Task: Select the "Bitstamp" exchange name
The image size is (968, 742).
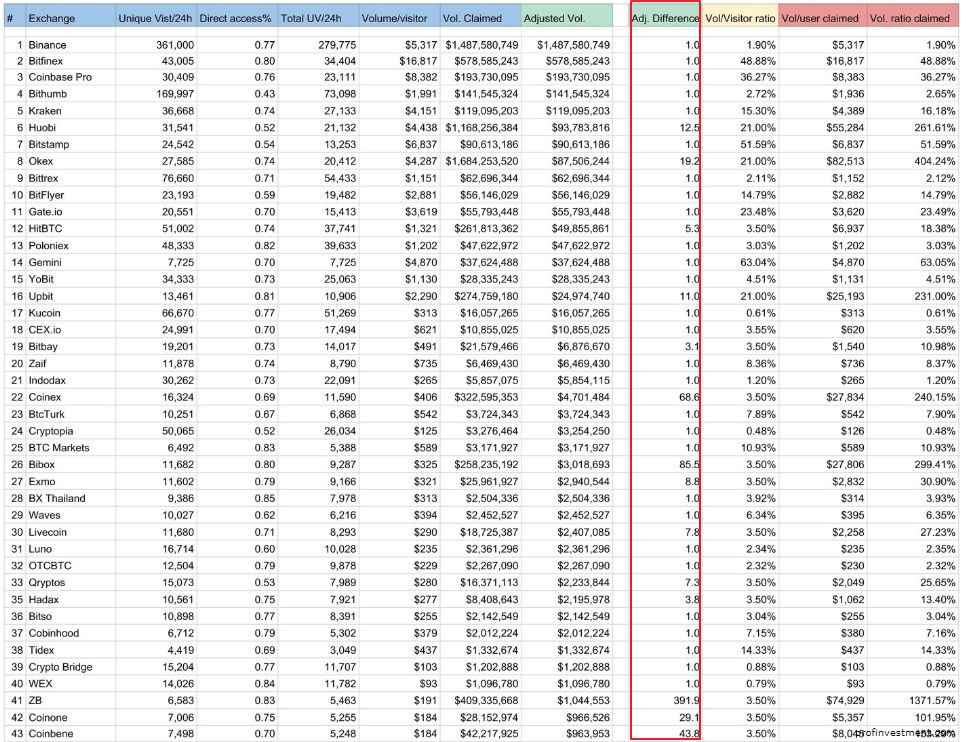Action: [49, 144]
